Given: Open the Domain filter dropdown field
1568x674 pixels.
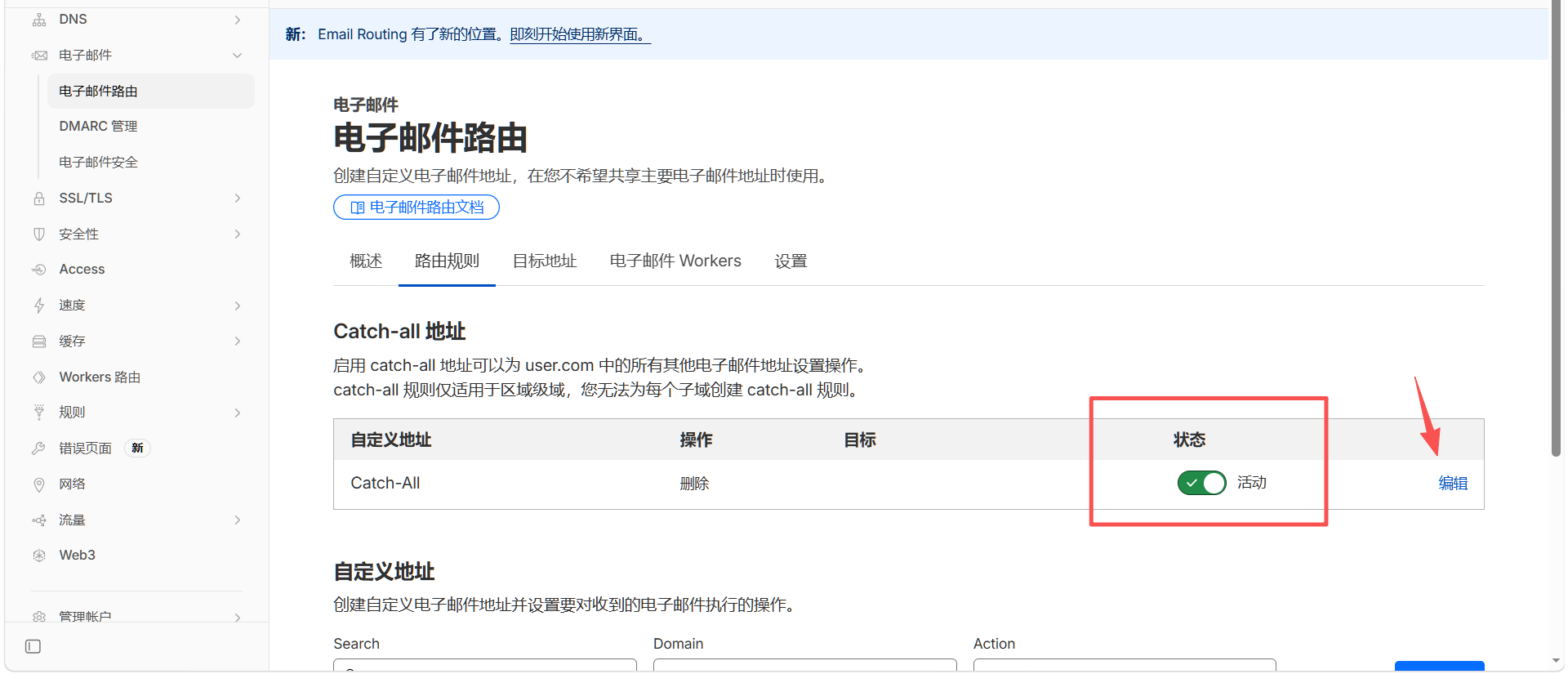Looking at the screenshot, I should pyautogui.click(x=804, y=665).
